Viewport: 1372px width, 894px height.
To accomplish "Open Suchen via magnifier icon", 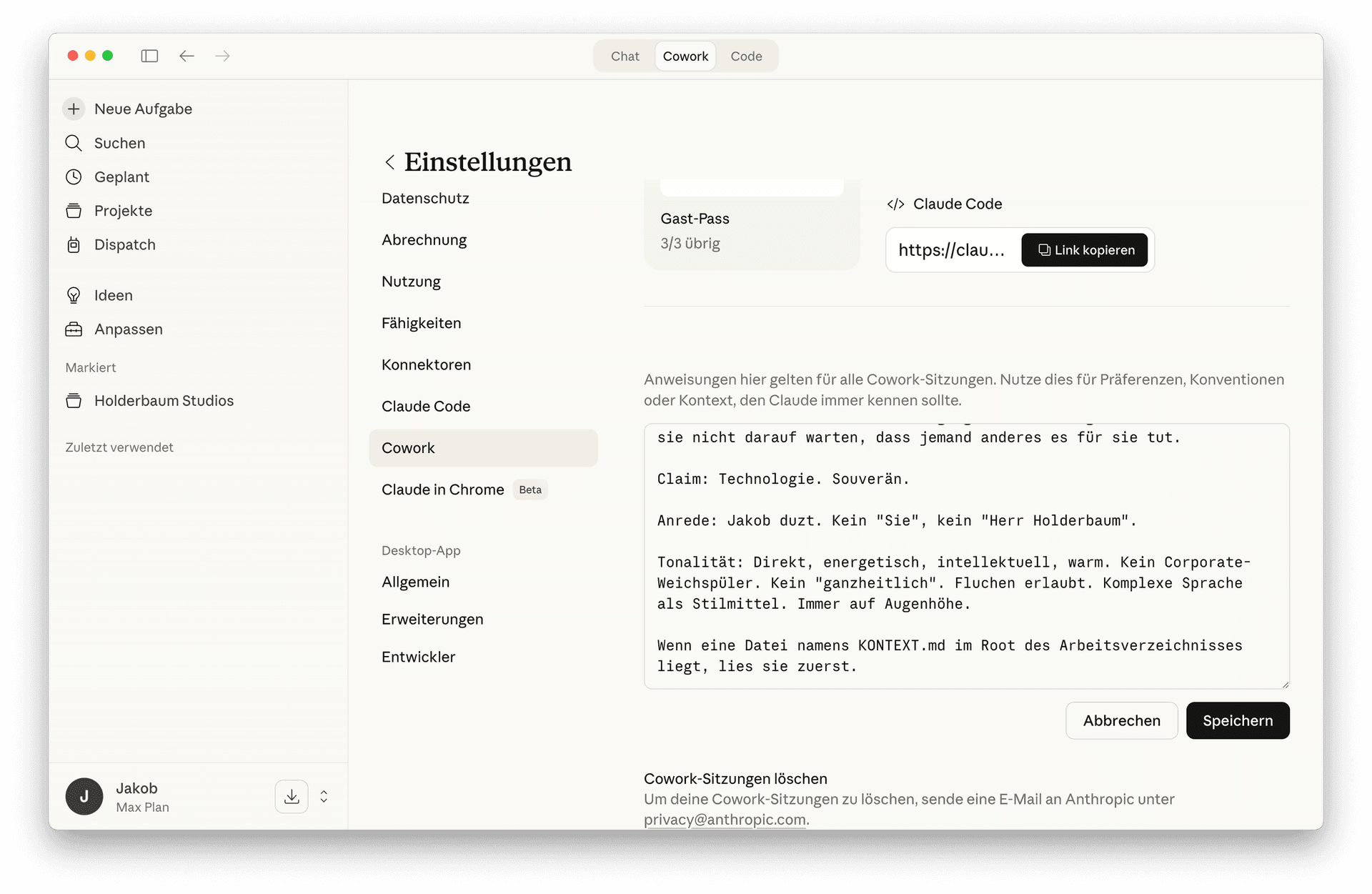I will point(74,143).
